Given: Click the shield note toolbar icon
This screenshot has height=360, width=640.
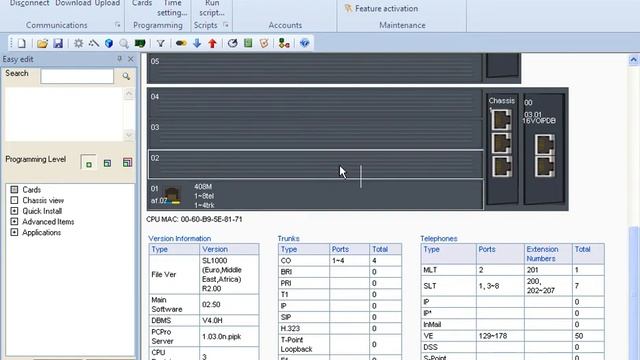Looking at the screenshot, I should (x=264, y=43).
